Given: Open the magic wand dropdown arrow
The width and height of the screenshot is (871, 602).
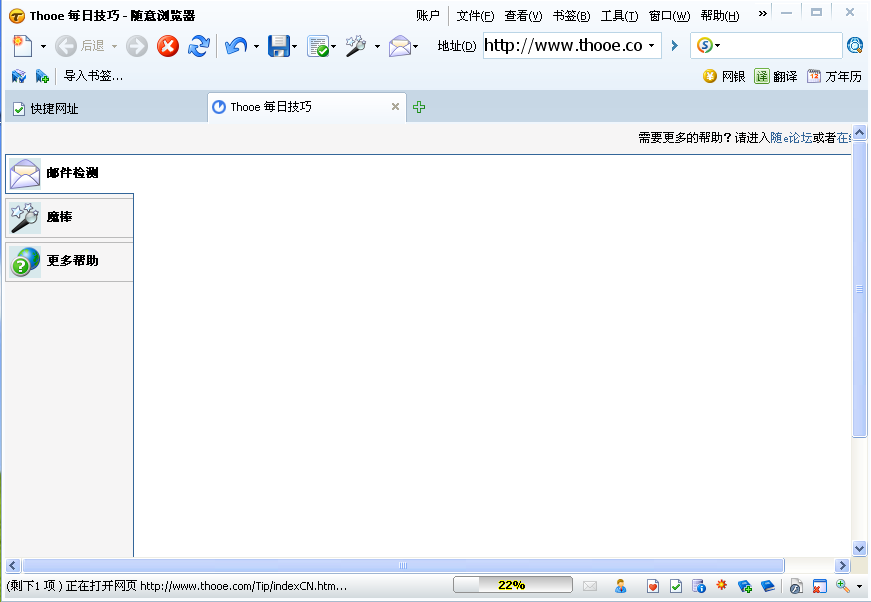Looking at the screenshot, I should tap(377, 47).
